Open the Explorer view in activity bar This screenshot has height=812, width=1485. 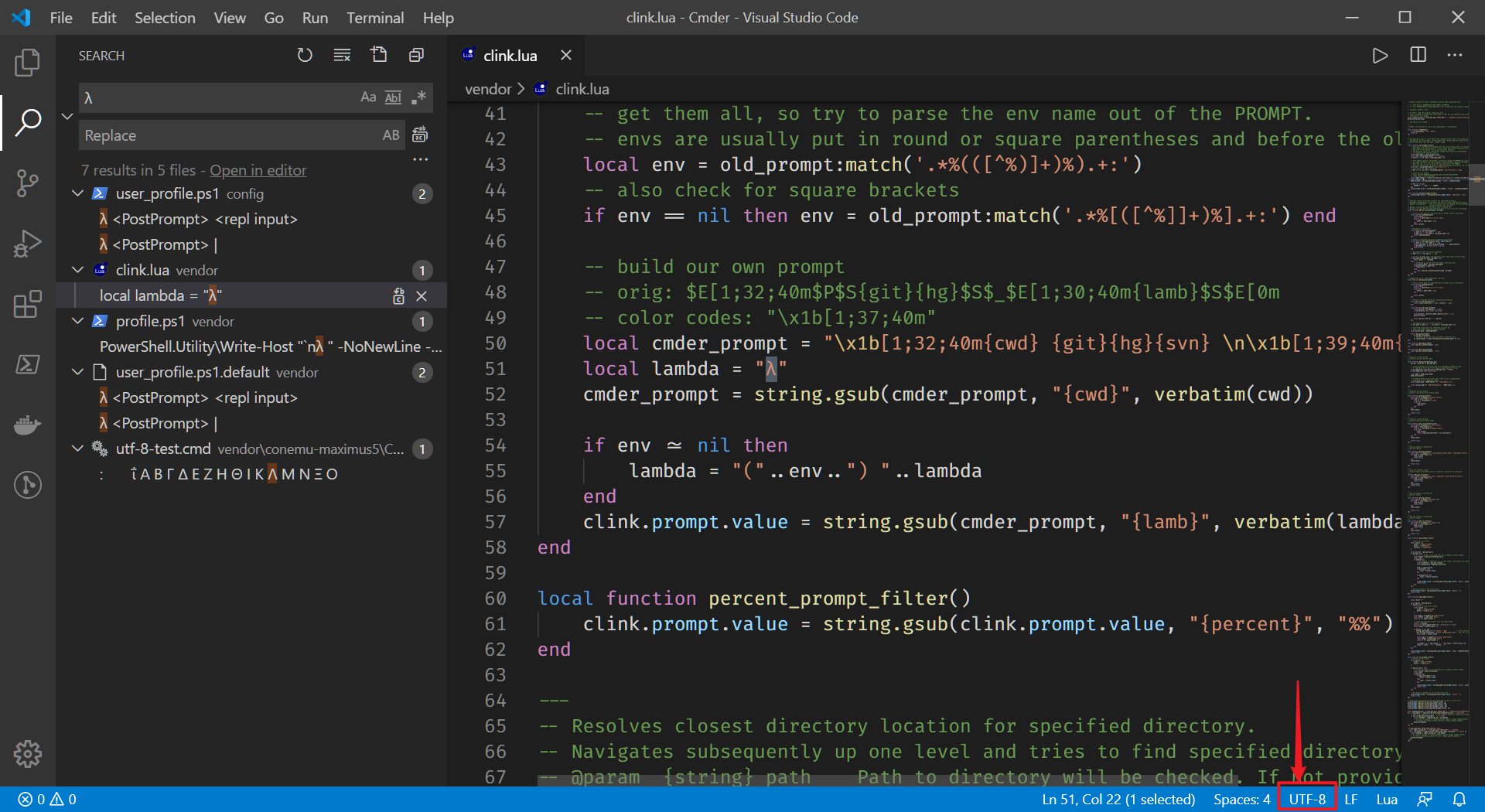[27, 63]
